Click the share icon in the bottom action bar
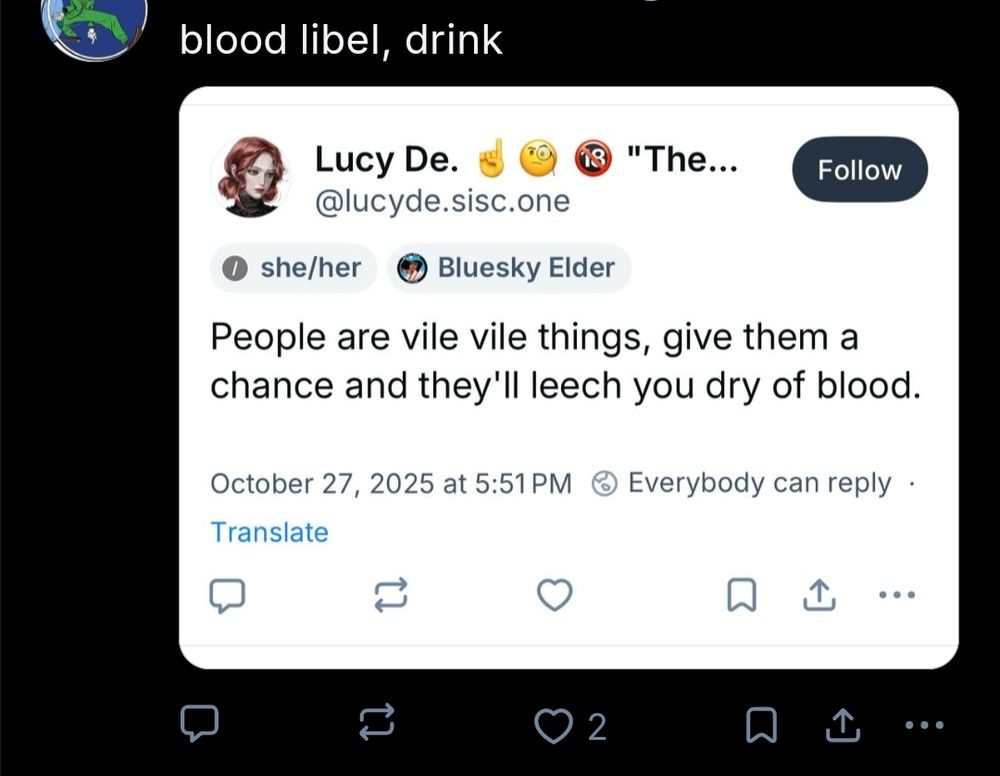 tap(841, 722)
